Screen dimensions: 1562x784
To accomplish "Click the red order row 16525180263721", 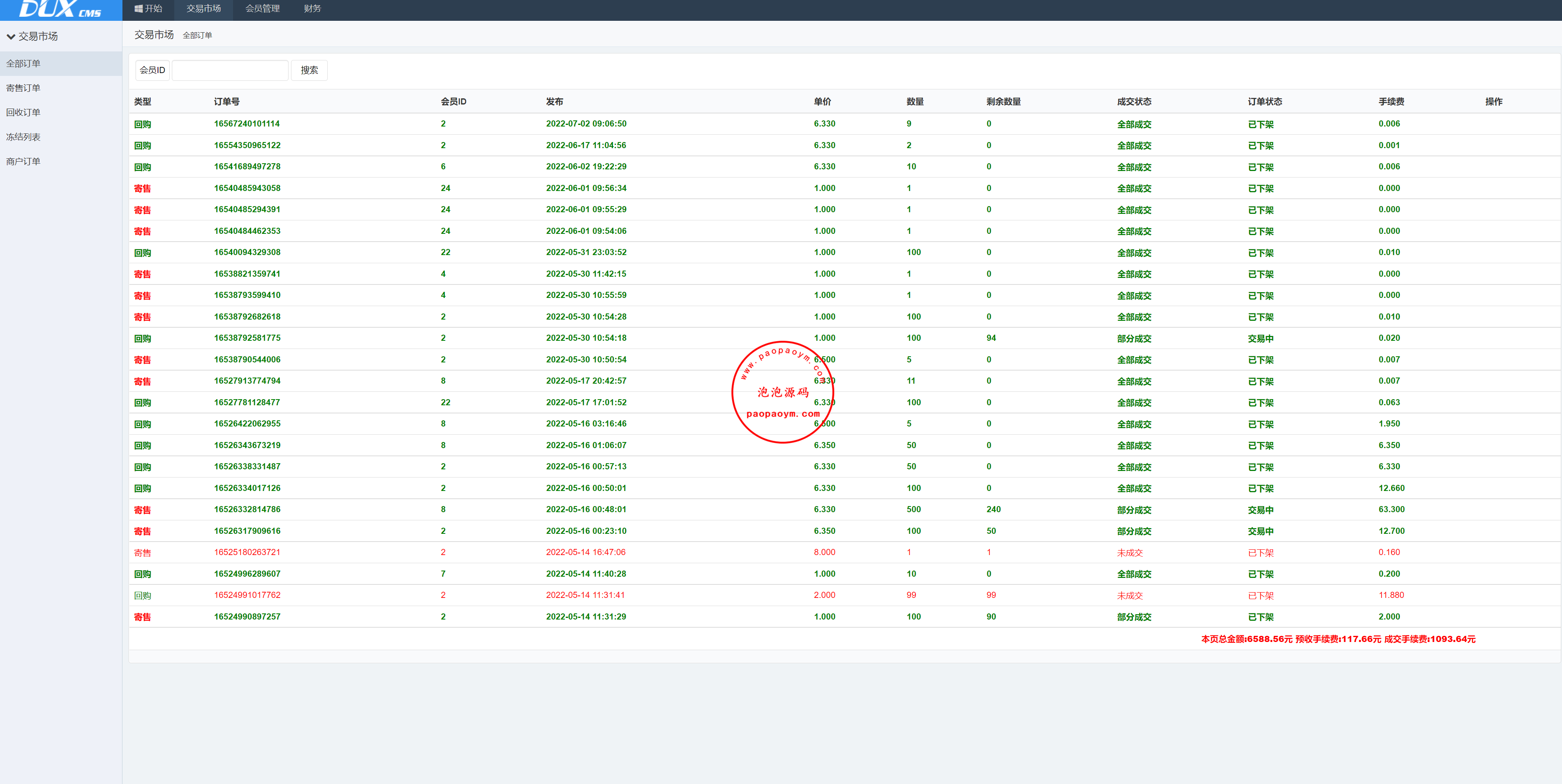I will click(x=246, y=552).
